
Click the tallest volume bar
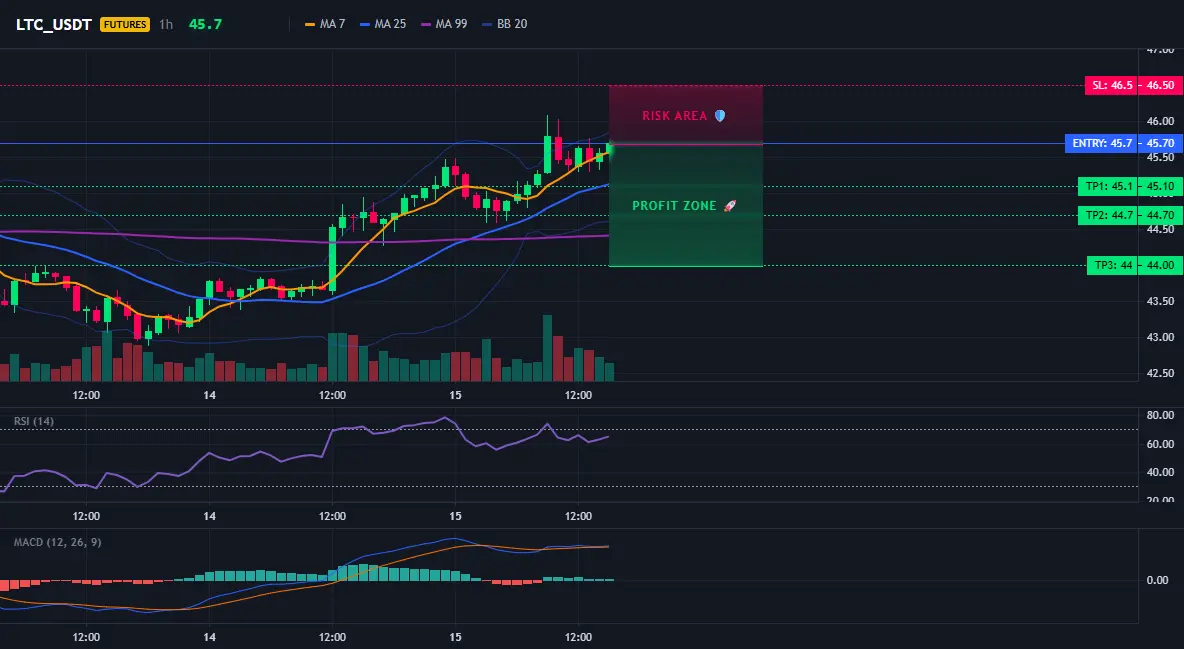coord(547,348)
